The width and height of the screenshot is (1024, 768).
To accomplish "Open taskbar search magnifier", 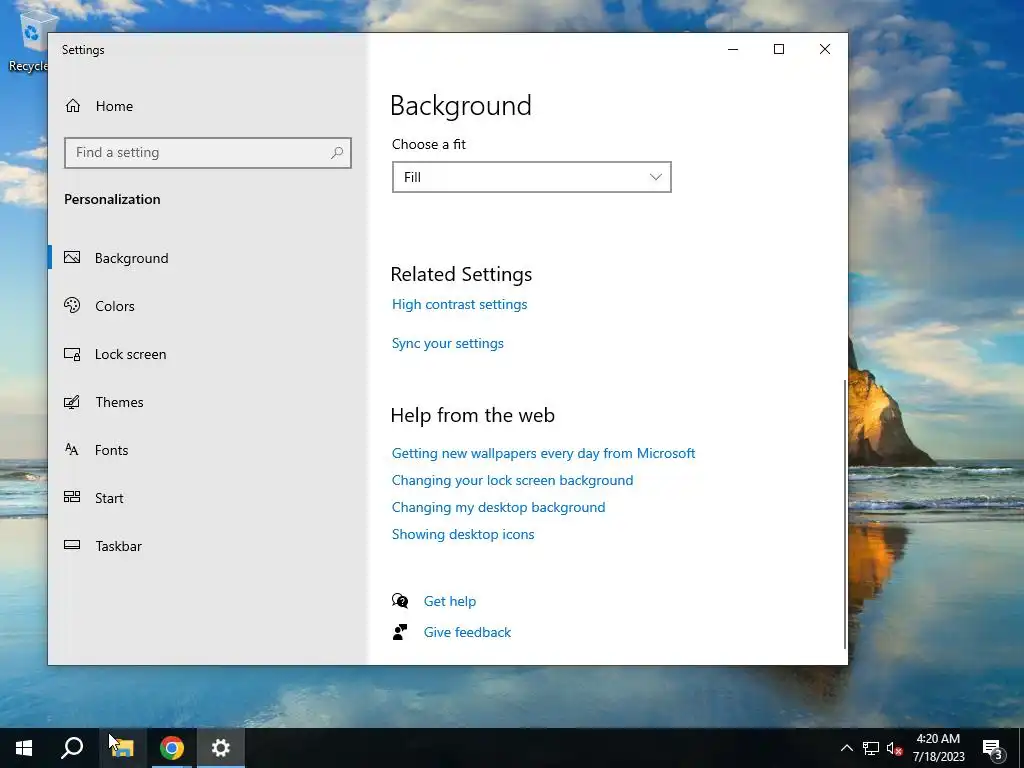I will coord(72,748).
